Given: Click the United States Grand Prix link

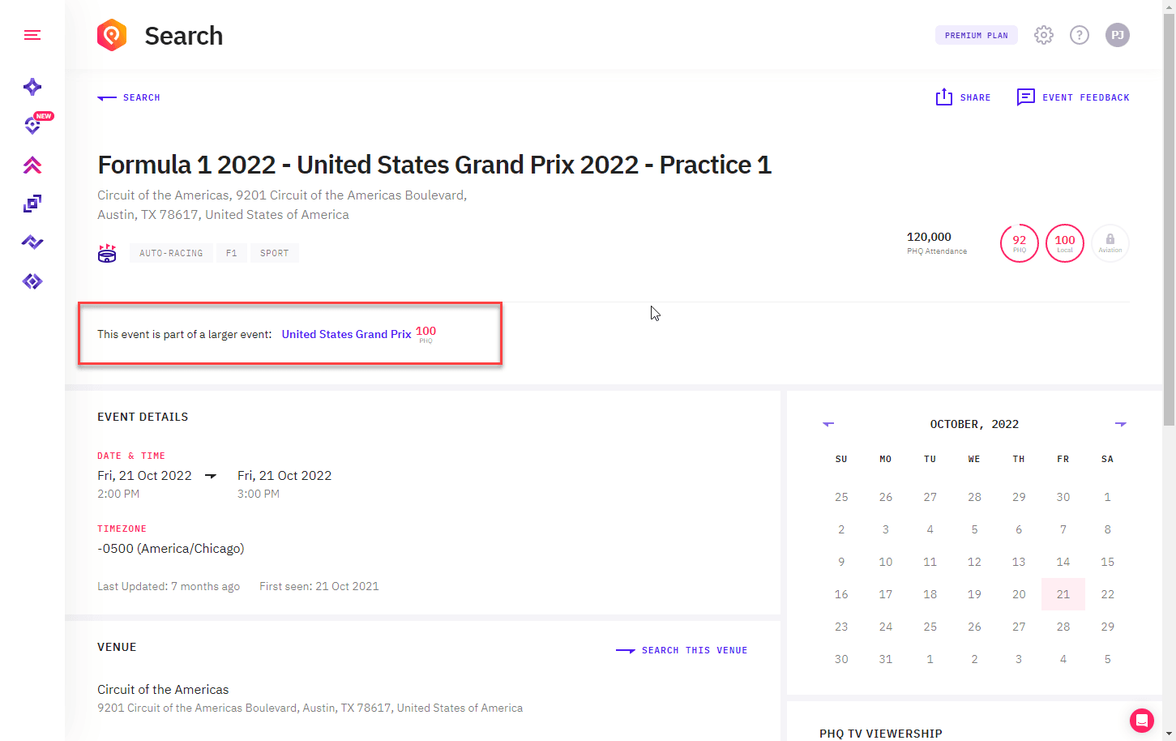Looking at the screenshot, I should coord(346,334).
